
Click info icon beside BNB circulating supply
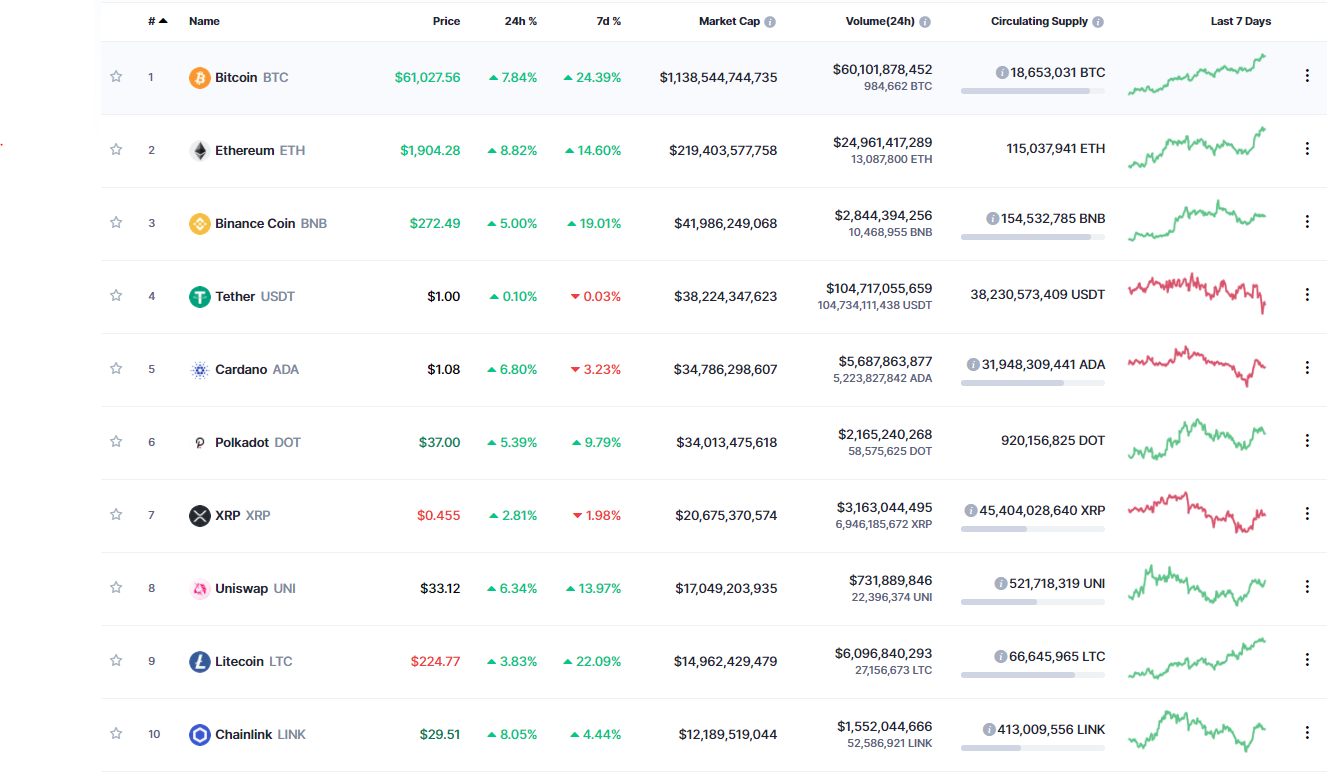pyautogui.click(x=993, y=218)
